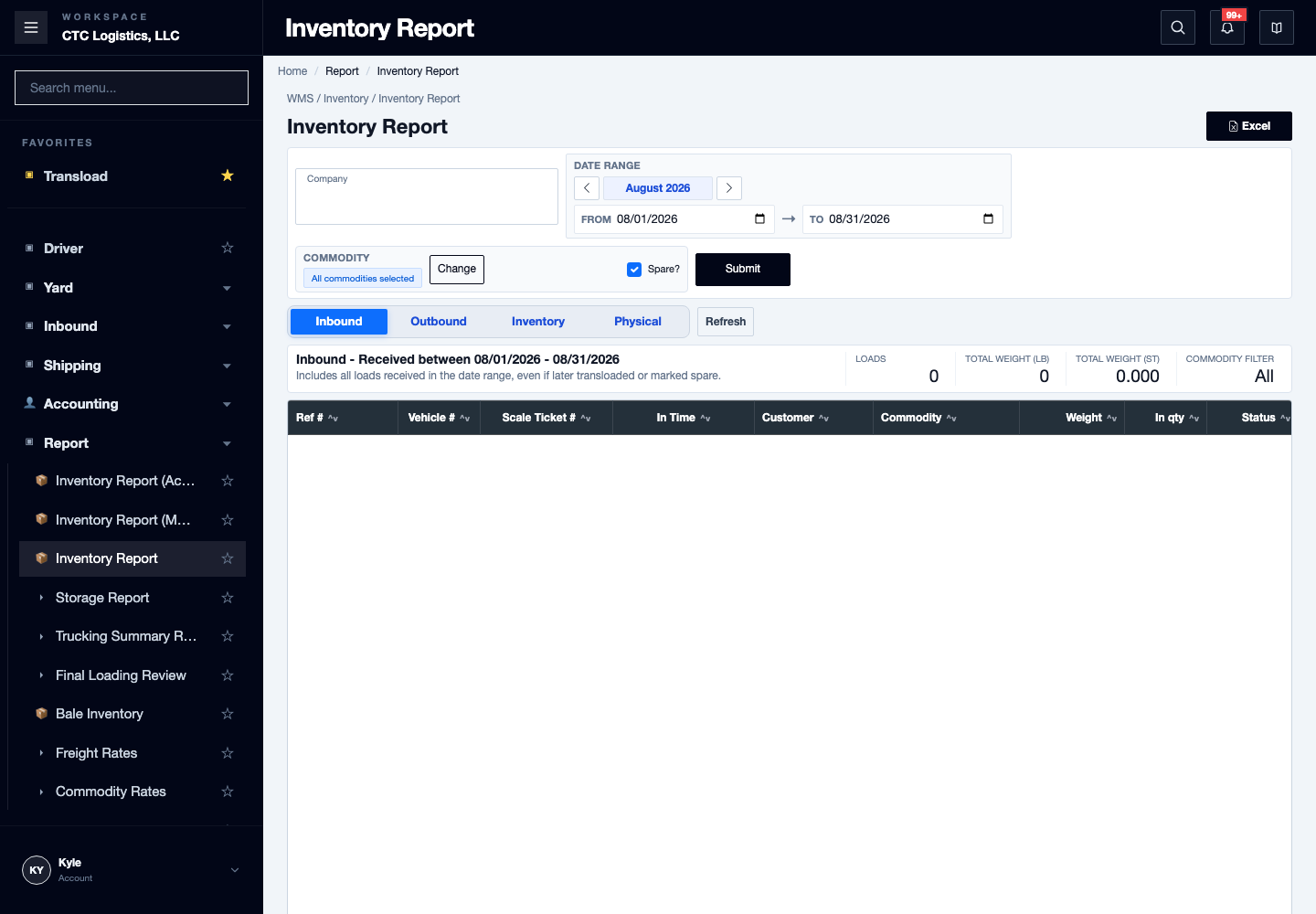Image resolution: width=1316 pixels, height=914 pixels.
Task: Expand the Shipping menu section
Action: point(227,366)
